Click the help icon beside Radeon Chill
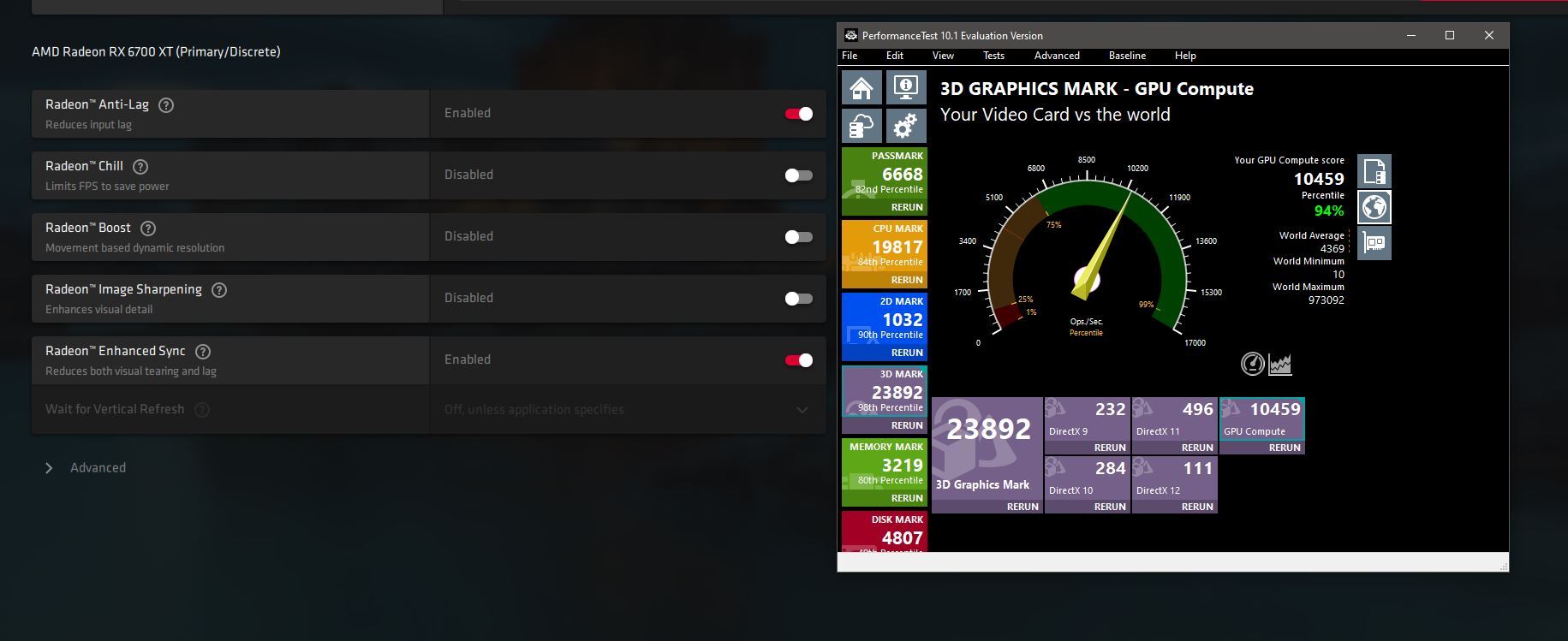1568x641 pixels. coord(141,167)
